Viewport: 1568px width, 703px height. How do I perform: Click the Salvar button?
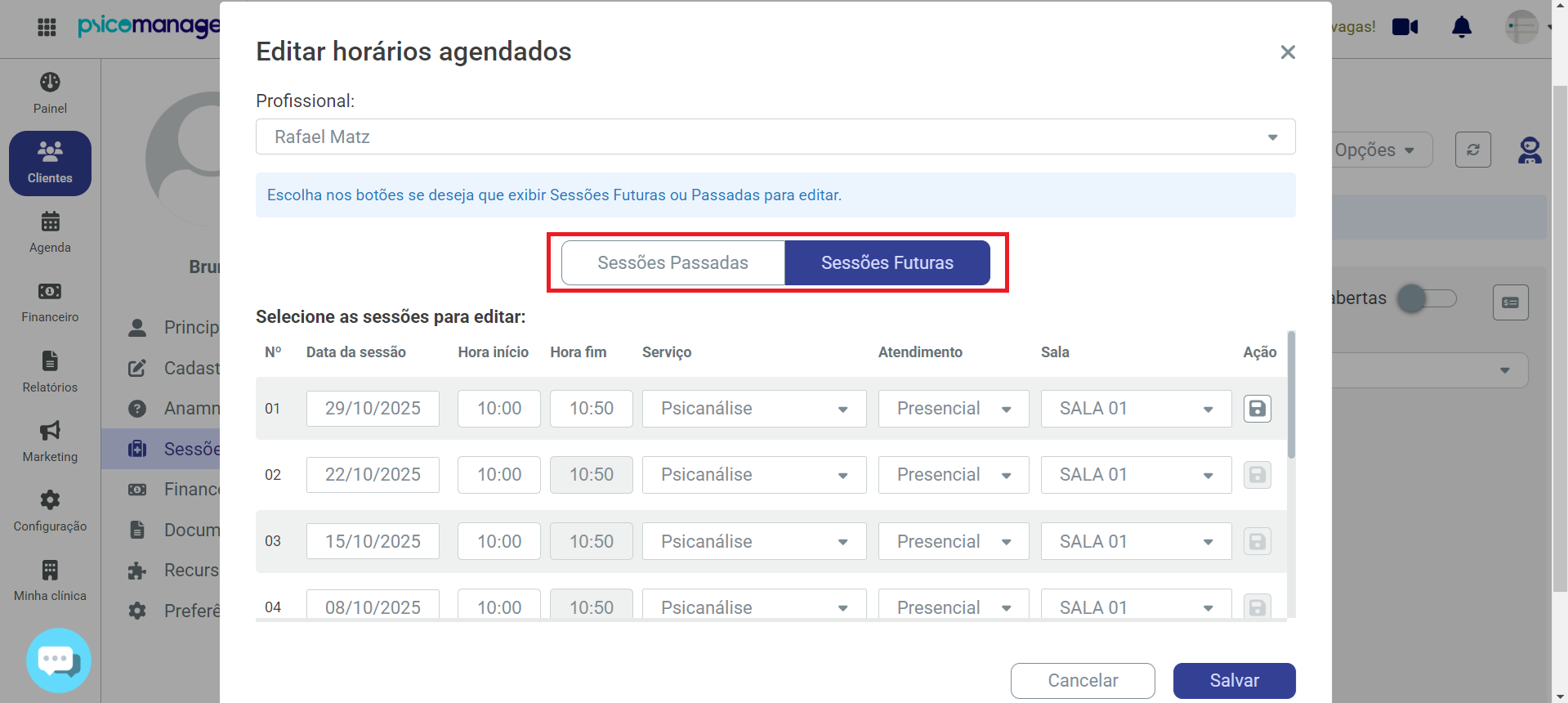pos(1234,681)
